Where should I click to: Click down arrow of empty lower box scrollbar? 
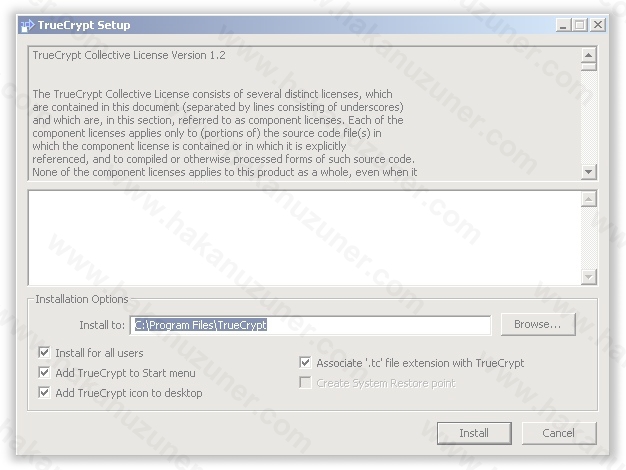588,277
